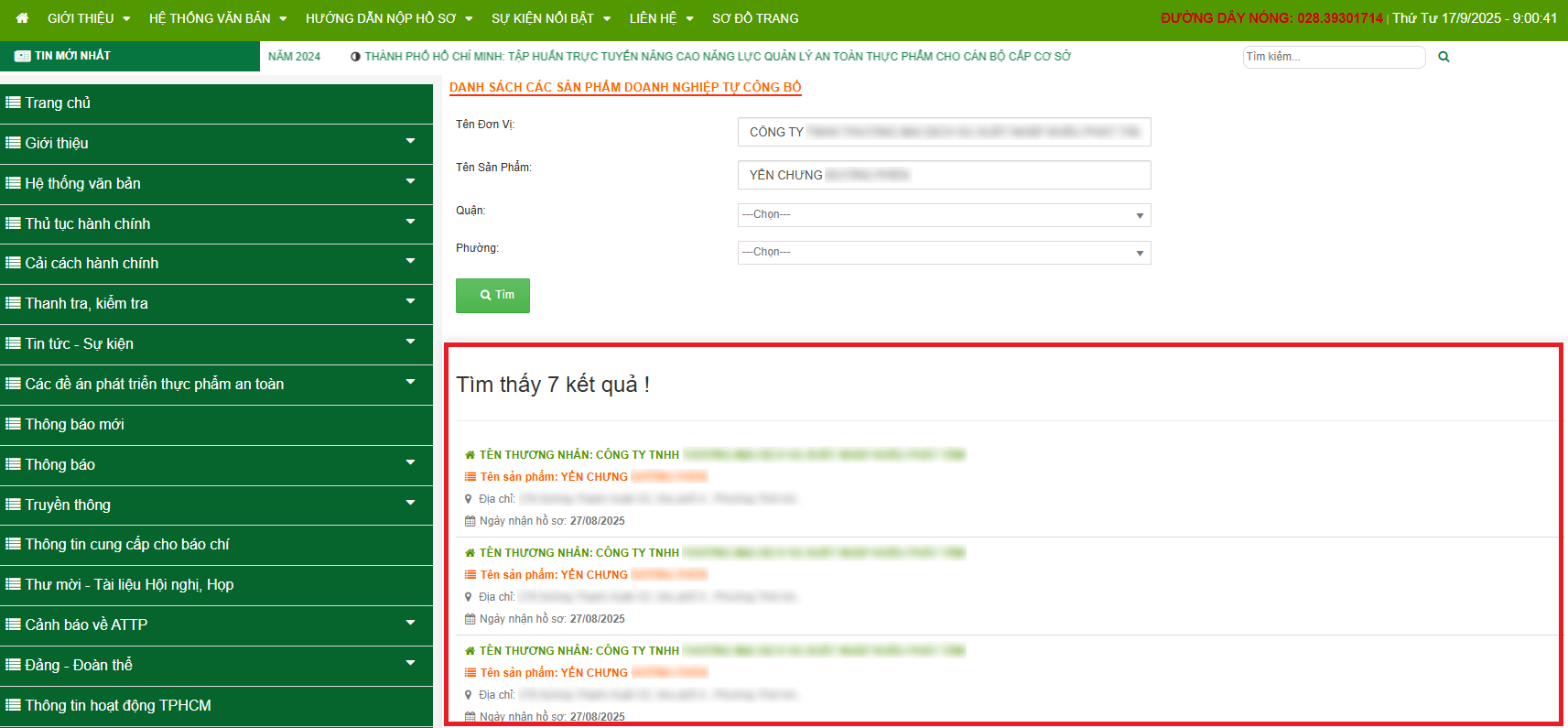This screenshot has height=728, width=1568.
Task: Click the magnifier icon beside the search box
Action: pyautogui.click(x=1444, y=57)
